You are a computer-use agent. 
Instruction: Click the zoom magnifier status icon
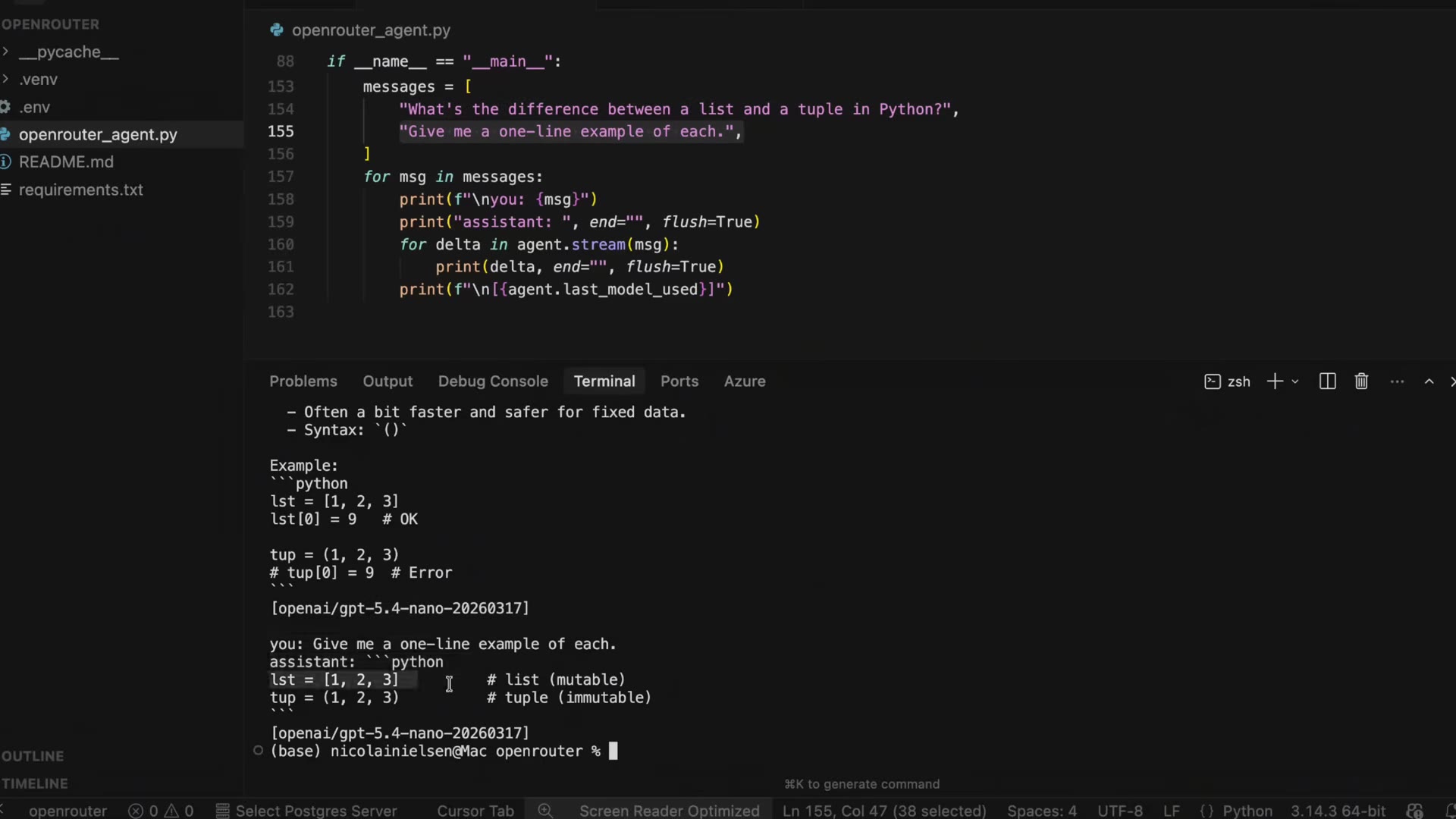tap(545, 811)
